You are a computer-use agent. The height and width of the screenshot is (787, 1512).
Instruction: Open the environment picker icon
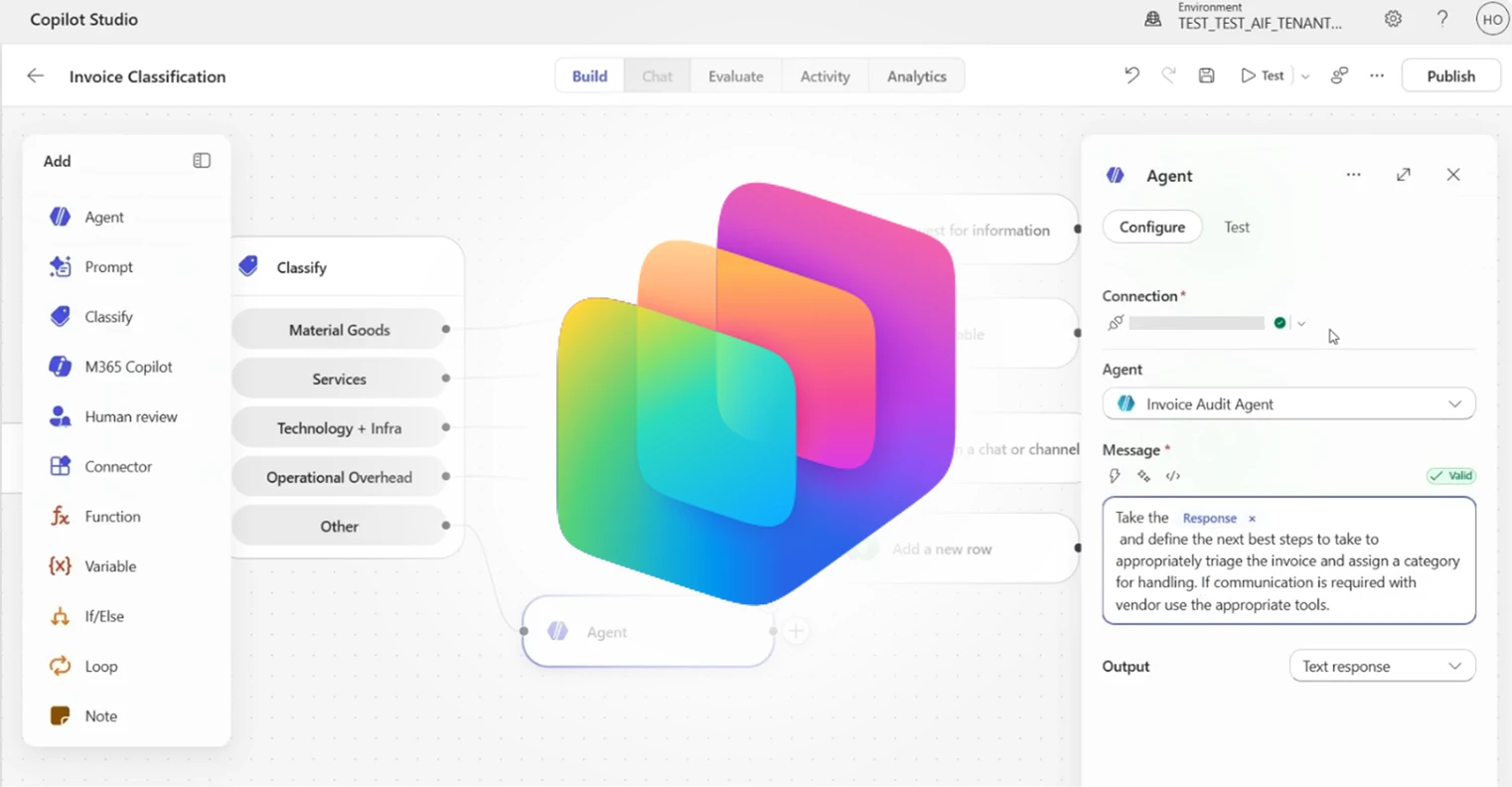click(1152, 19)
